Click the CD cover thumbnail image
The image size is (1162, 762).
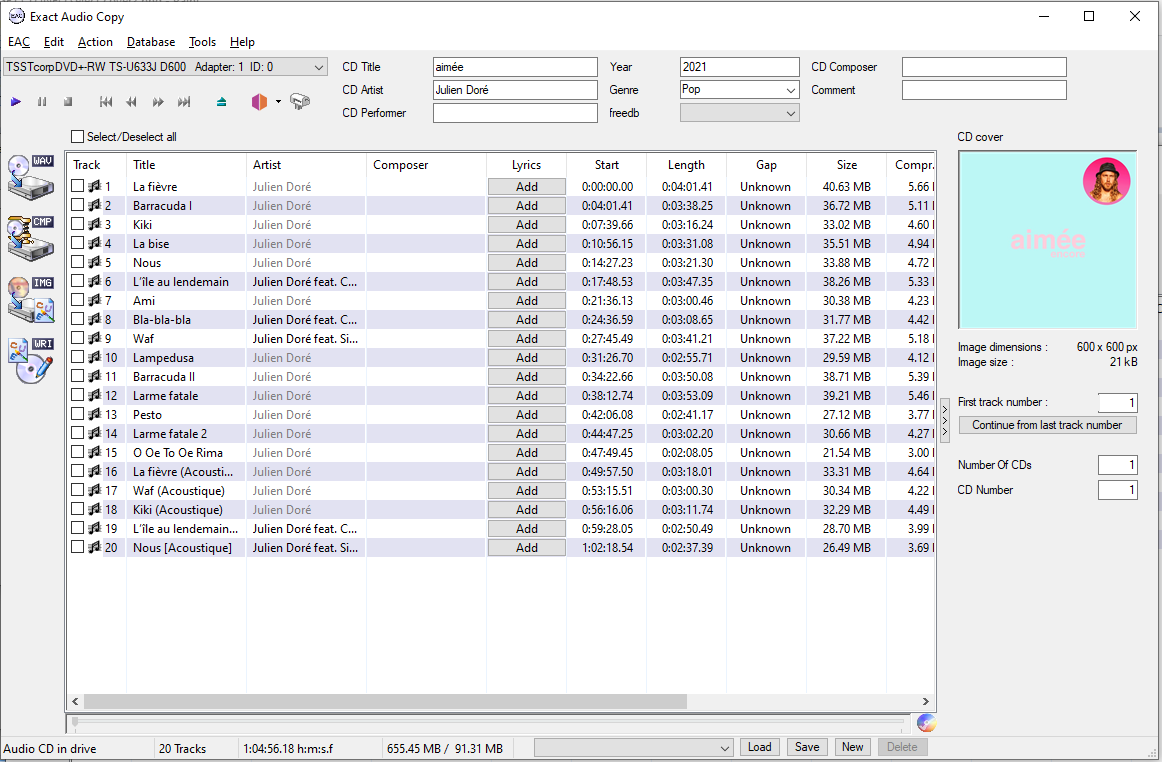(1047, 240)
